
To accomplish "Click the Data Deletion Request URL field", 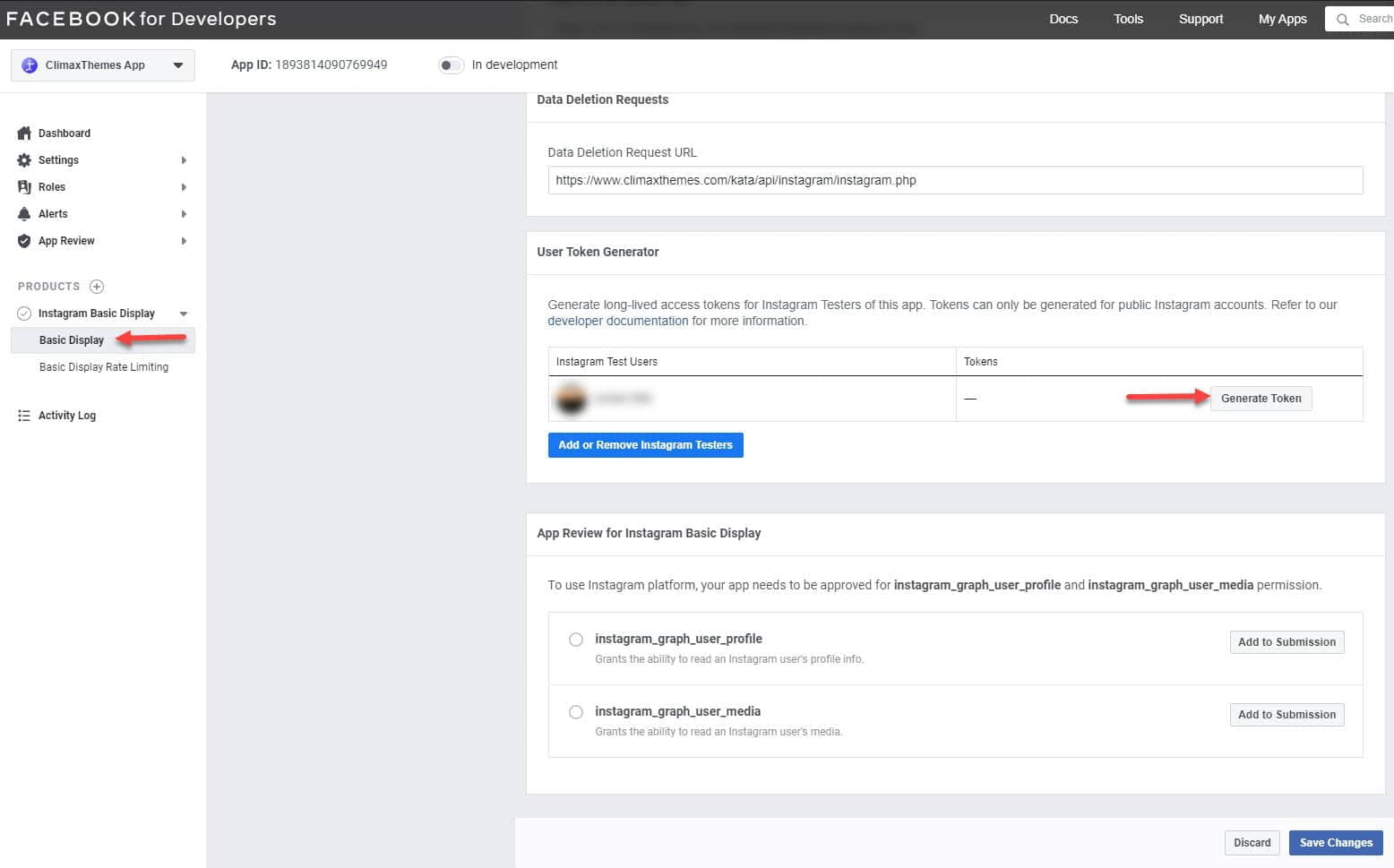I will pos(954,180).
